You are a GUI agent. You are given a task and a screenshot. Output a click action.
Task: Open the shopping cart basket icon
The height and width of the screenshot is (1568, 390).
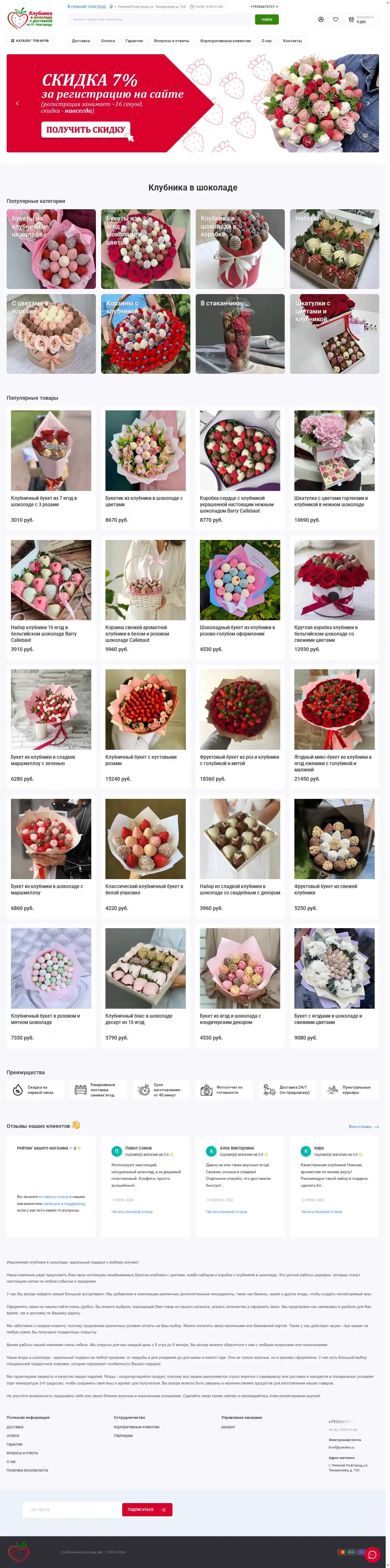[351, 19]
